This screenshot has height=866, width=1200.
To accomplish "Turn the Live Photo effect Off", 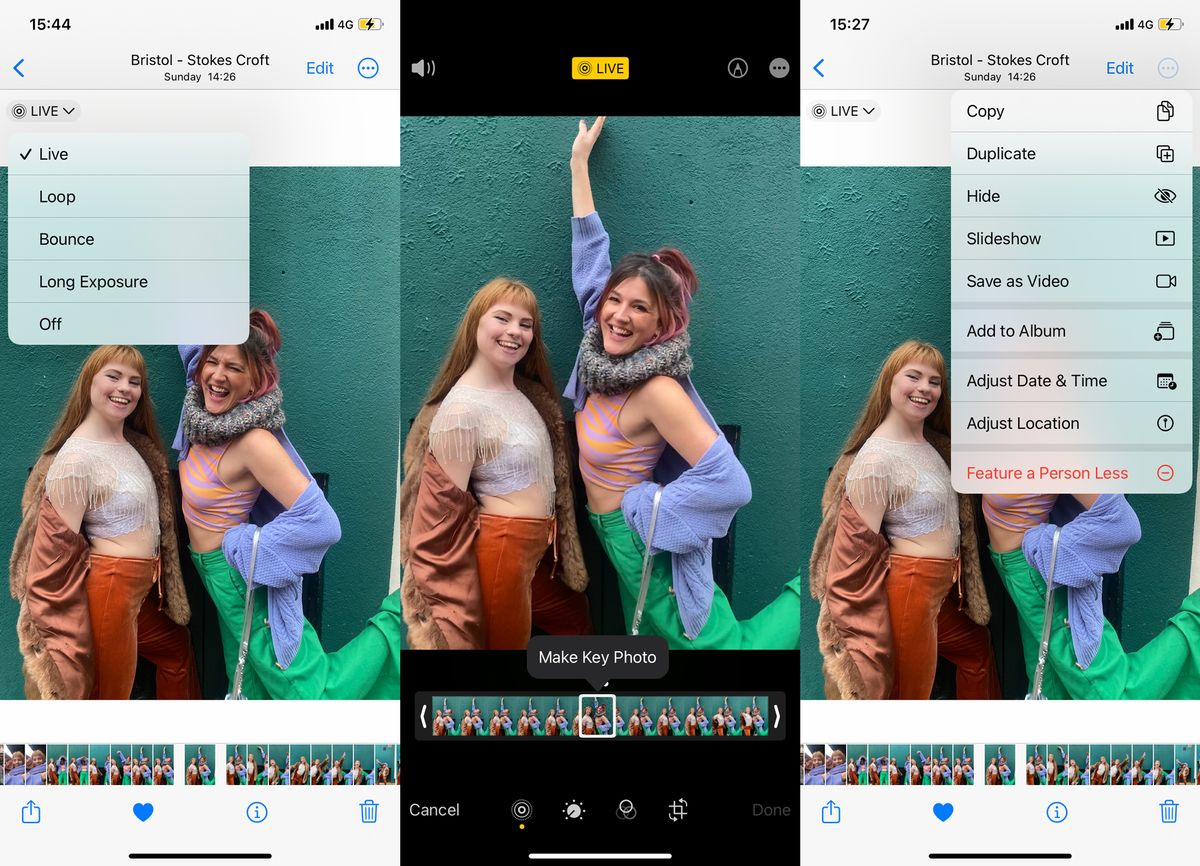I will pyautogui.click(x=50, y=324).
